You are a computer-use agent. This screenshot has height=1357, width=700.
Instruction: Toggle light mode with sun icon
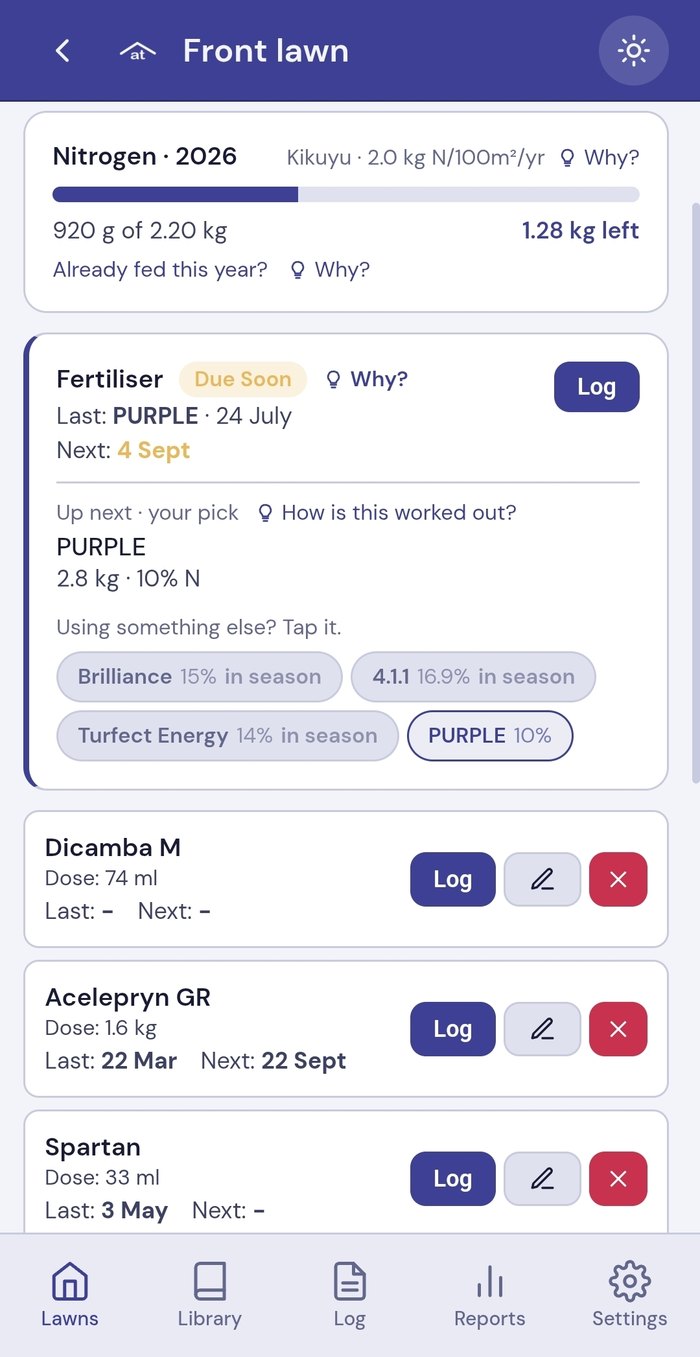[x=633, y=51]
